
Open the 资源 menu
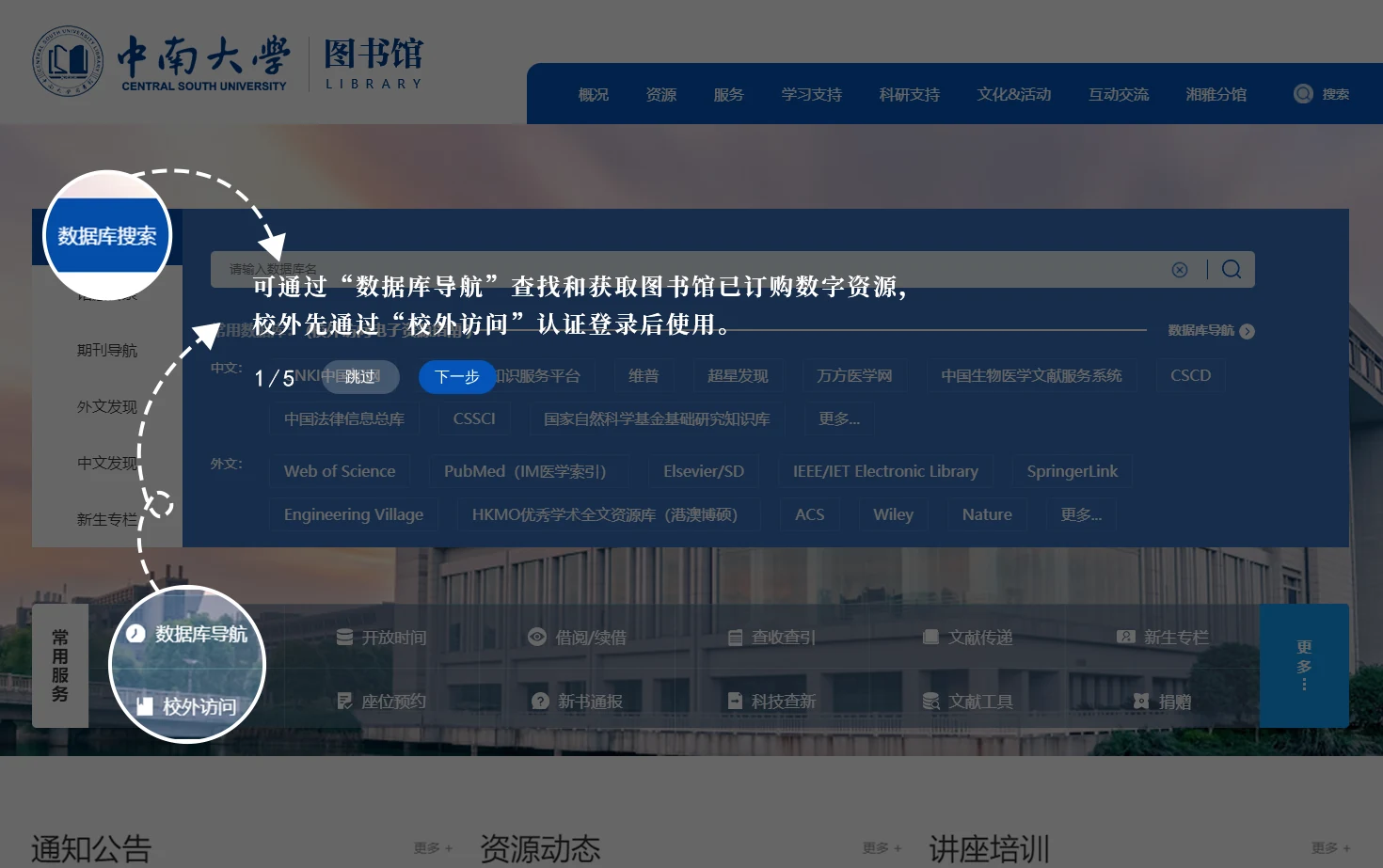click(x=661, y=94)
